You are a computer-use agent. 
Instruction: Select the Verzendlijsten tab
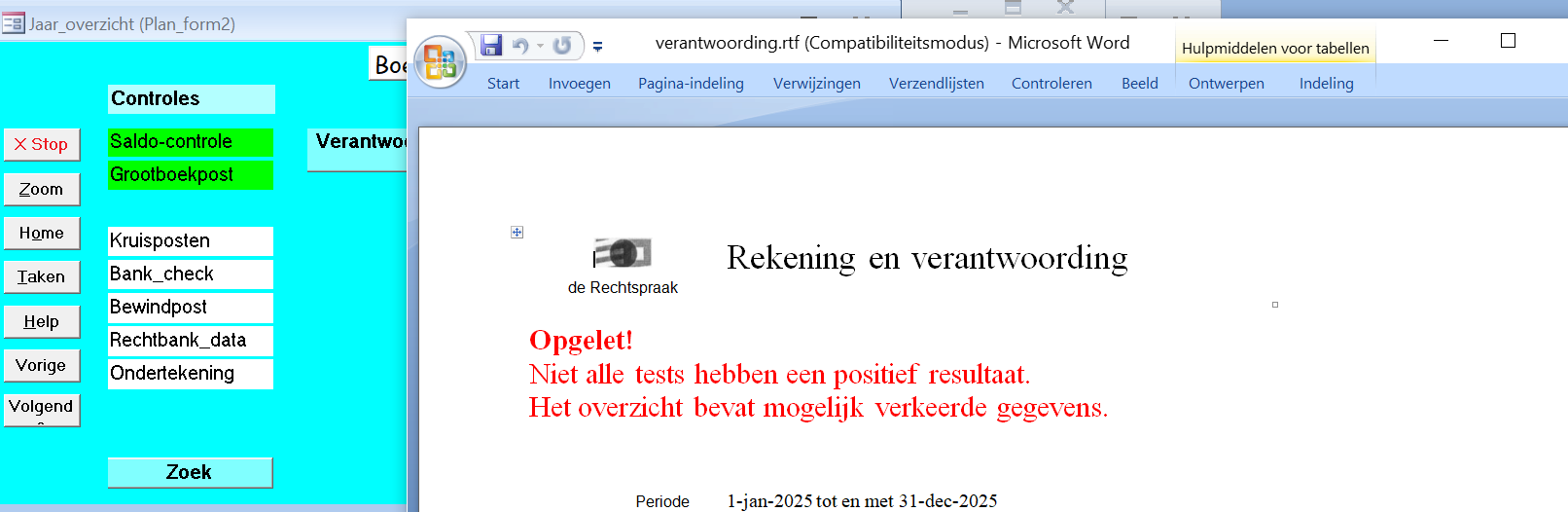[937, 84]
